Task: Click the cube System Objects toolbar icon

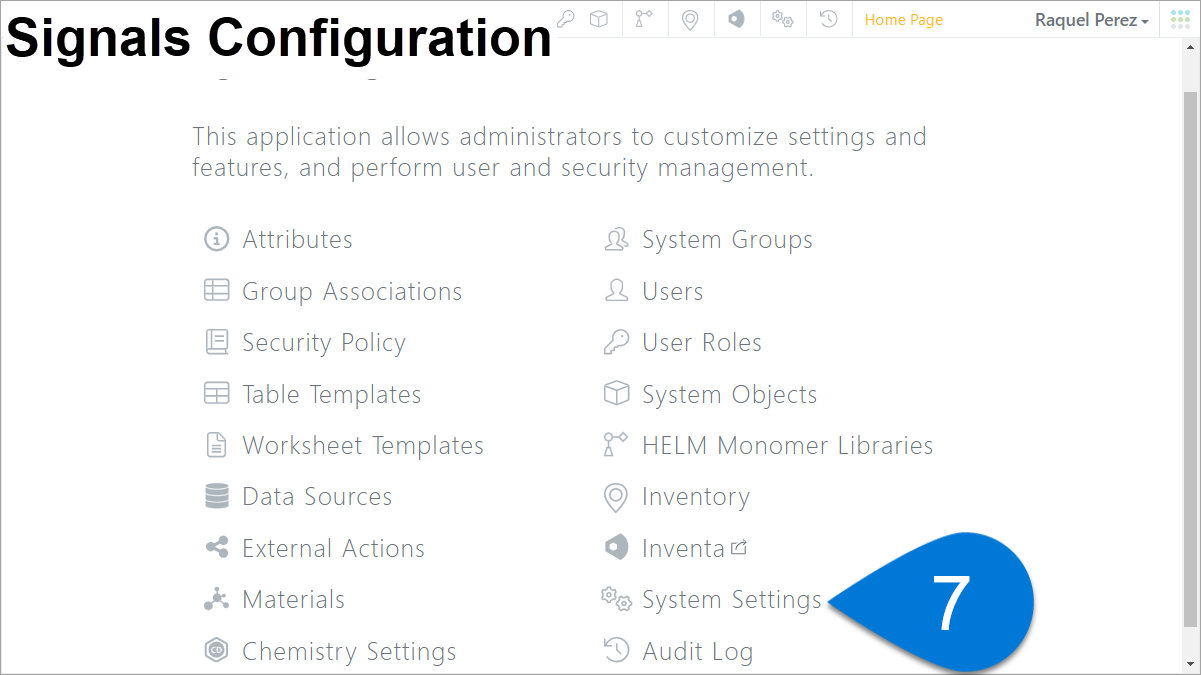Action: click(599, 19)
